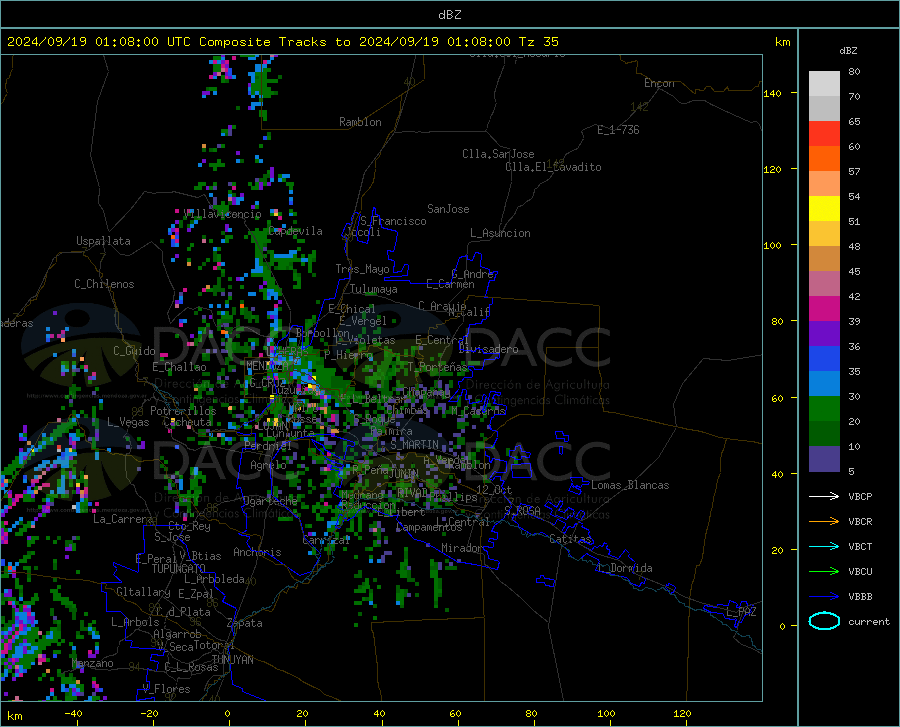900x727 pixels.
Task: Click the dBZ heading above the color scale
Action: click(848, 50)
